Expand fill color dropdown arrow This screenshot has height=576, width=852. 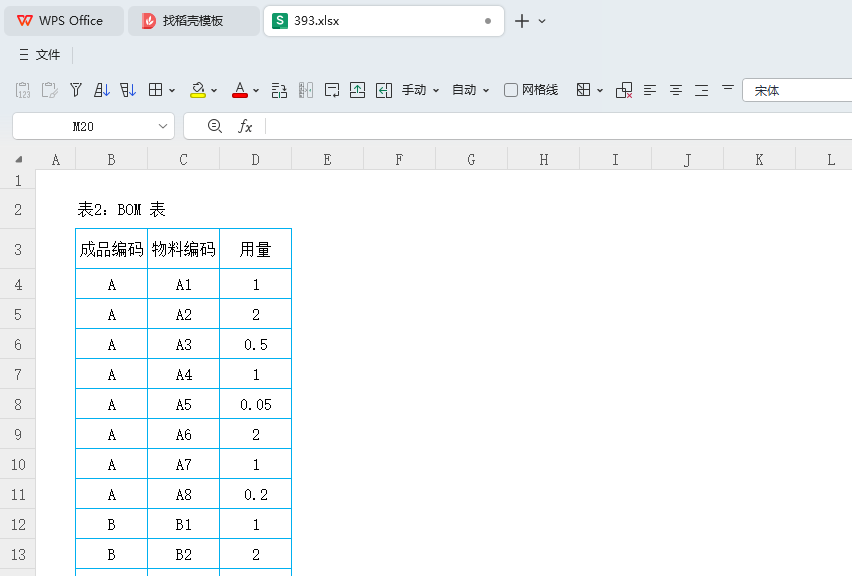point(214,91)
